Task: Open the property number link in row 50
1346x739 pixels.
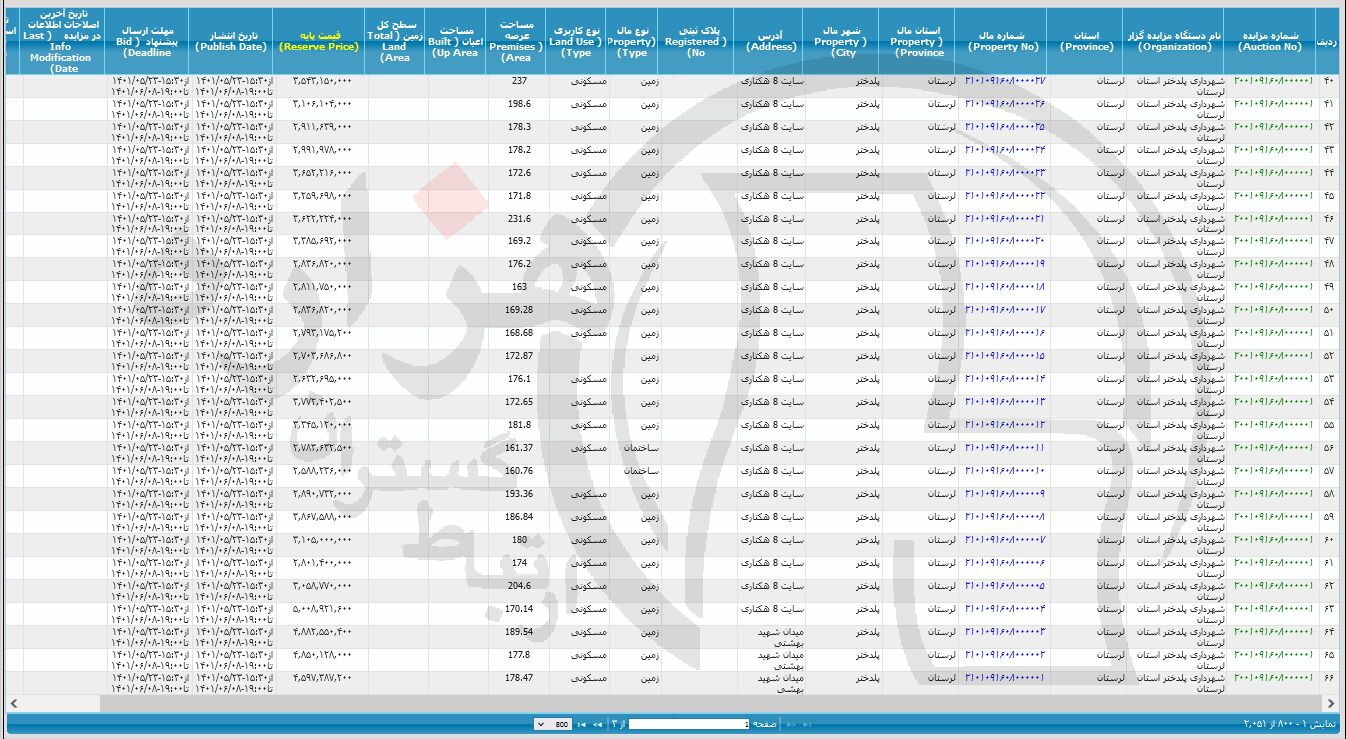Action: pos(1005,310)
